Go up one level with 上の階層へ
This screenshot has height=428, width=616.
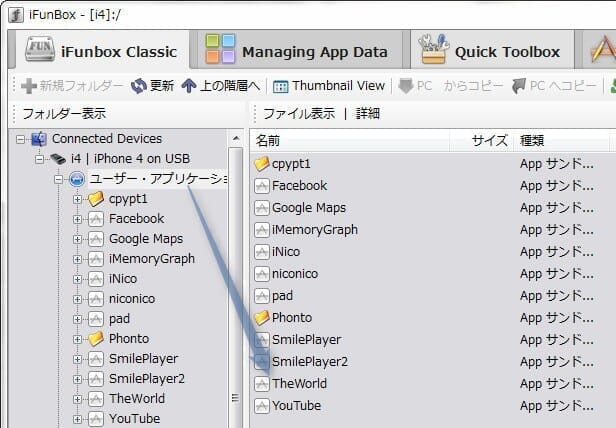[189, 86]
